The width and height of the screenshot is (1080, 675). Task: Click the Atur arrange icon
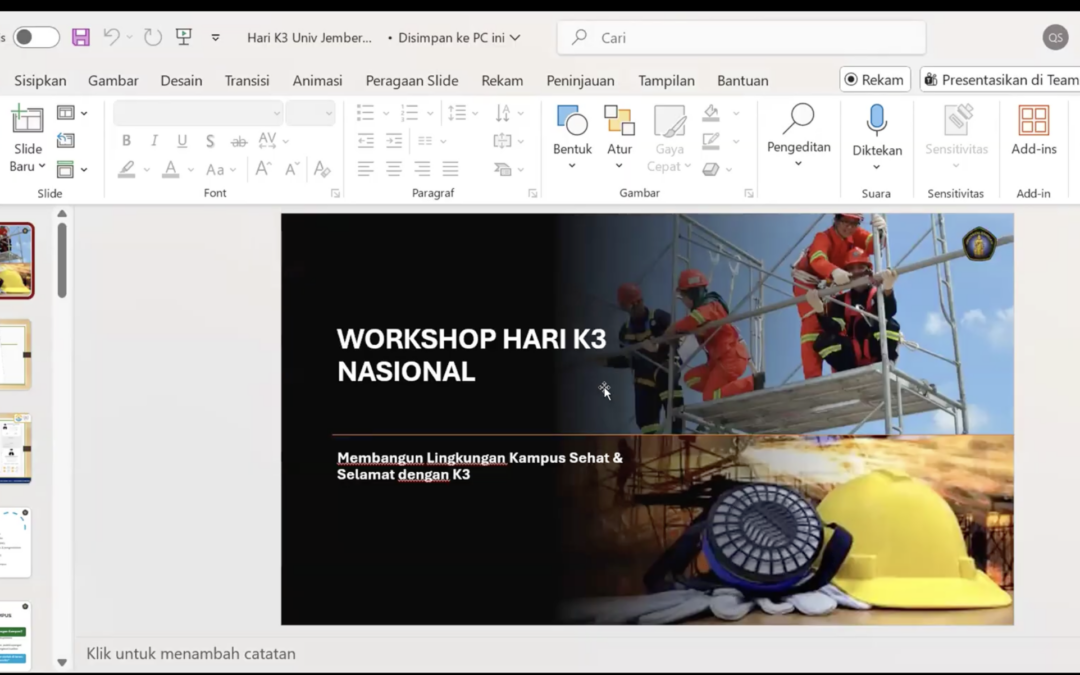pyautogui.click(x=619, y=122)
